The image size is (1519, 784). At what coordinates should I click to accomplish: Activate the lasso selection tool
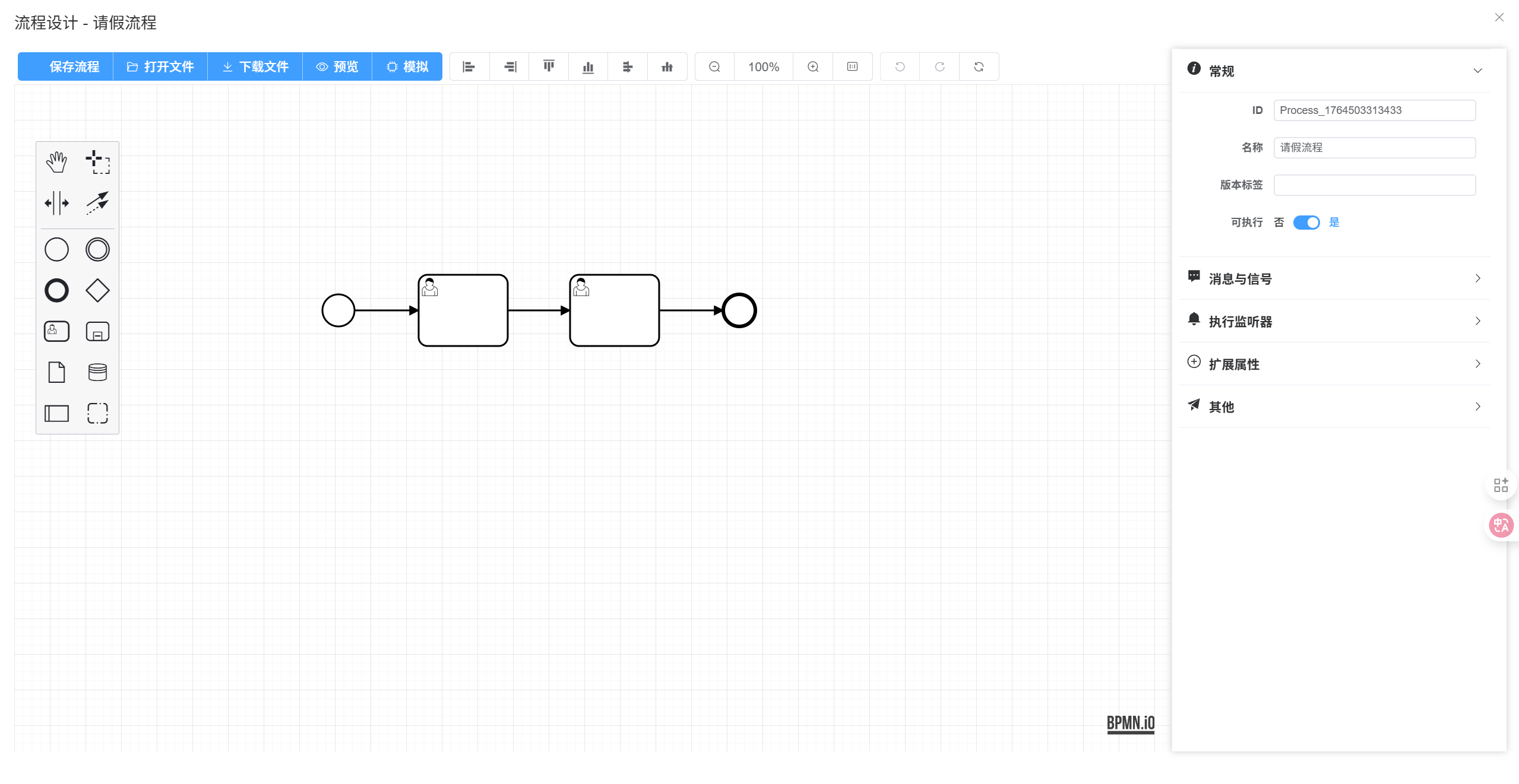(x=97, y=161)
